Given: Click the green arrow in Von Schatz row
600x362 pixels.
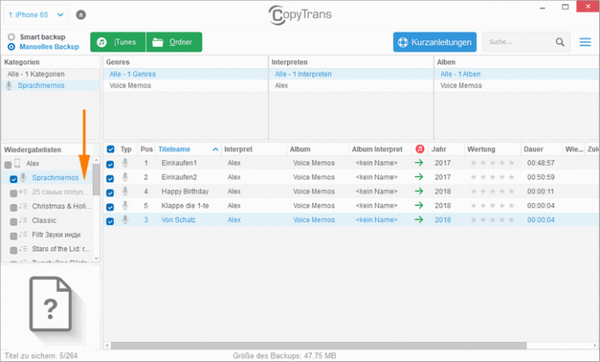Looking at the screenshot, I should (x=419, y=219).
